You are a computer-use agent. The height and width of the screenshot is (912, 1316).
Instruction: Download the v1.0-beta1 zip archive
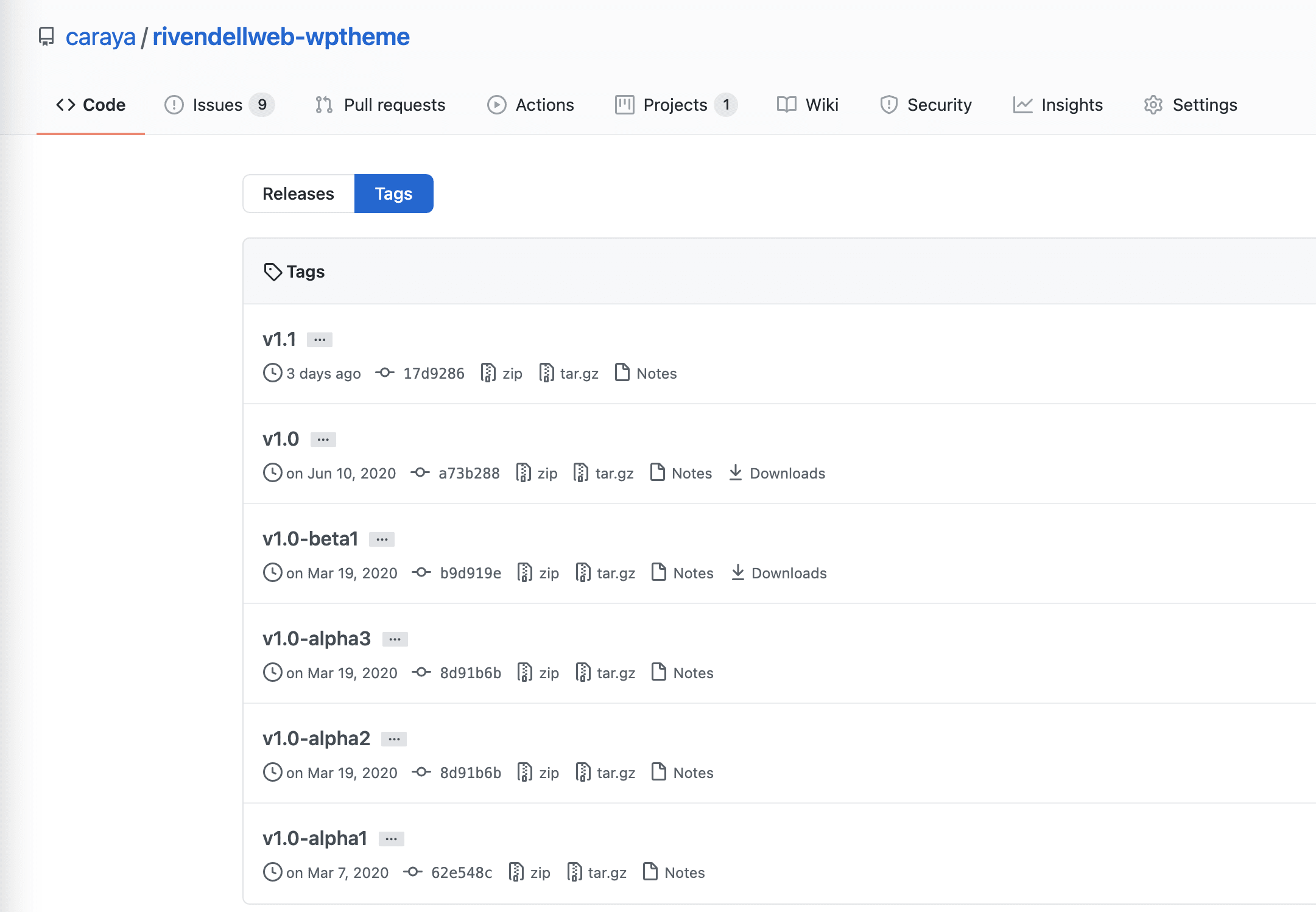point(538,573)
